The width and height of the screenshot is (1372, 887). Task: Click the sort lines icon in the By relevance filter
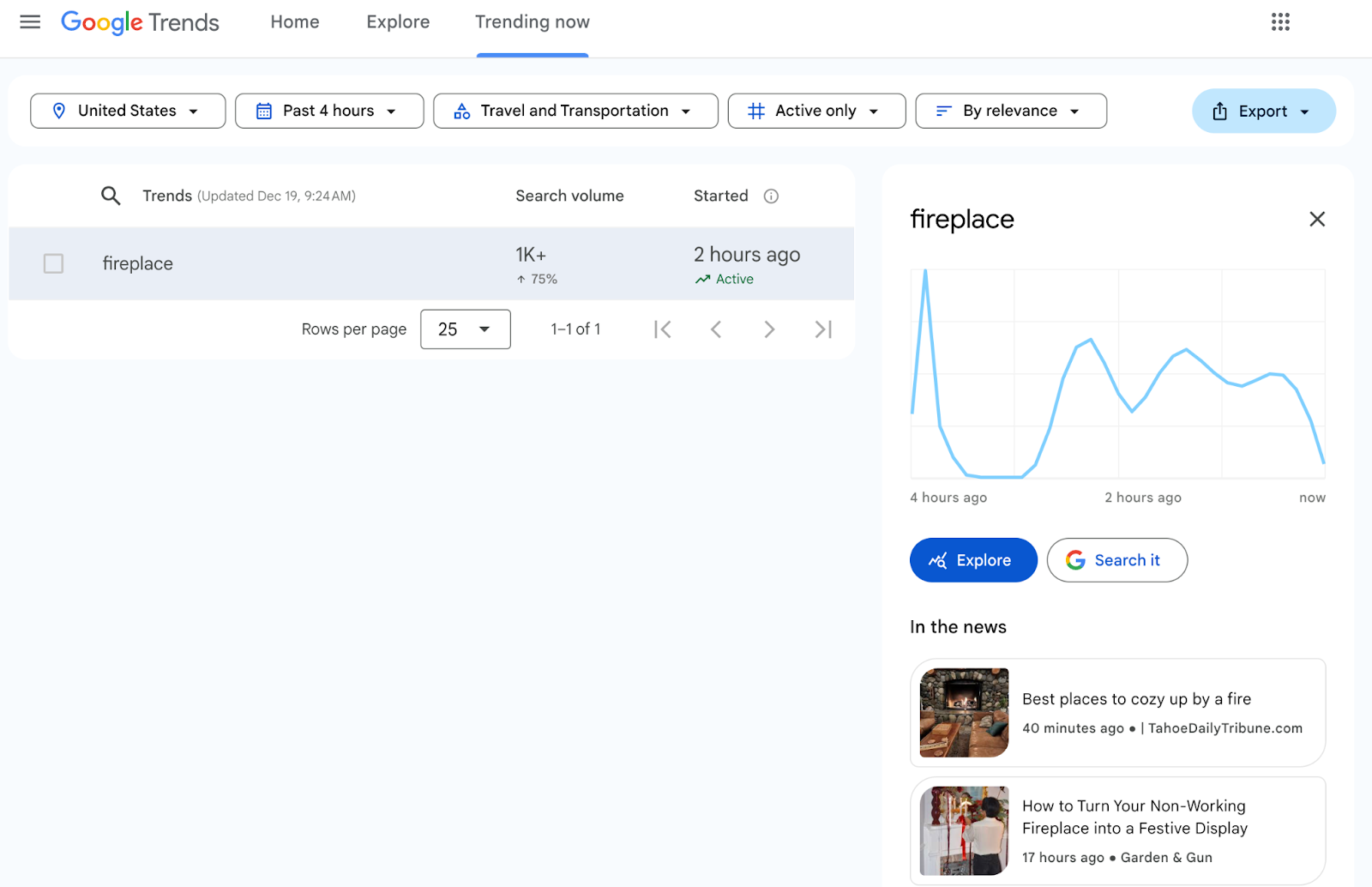click(944, 111)
